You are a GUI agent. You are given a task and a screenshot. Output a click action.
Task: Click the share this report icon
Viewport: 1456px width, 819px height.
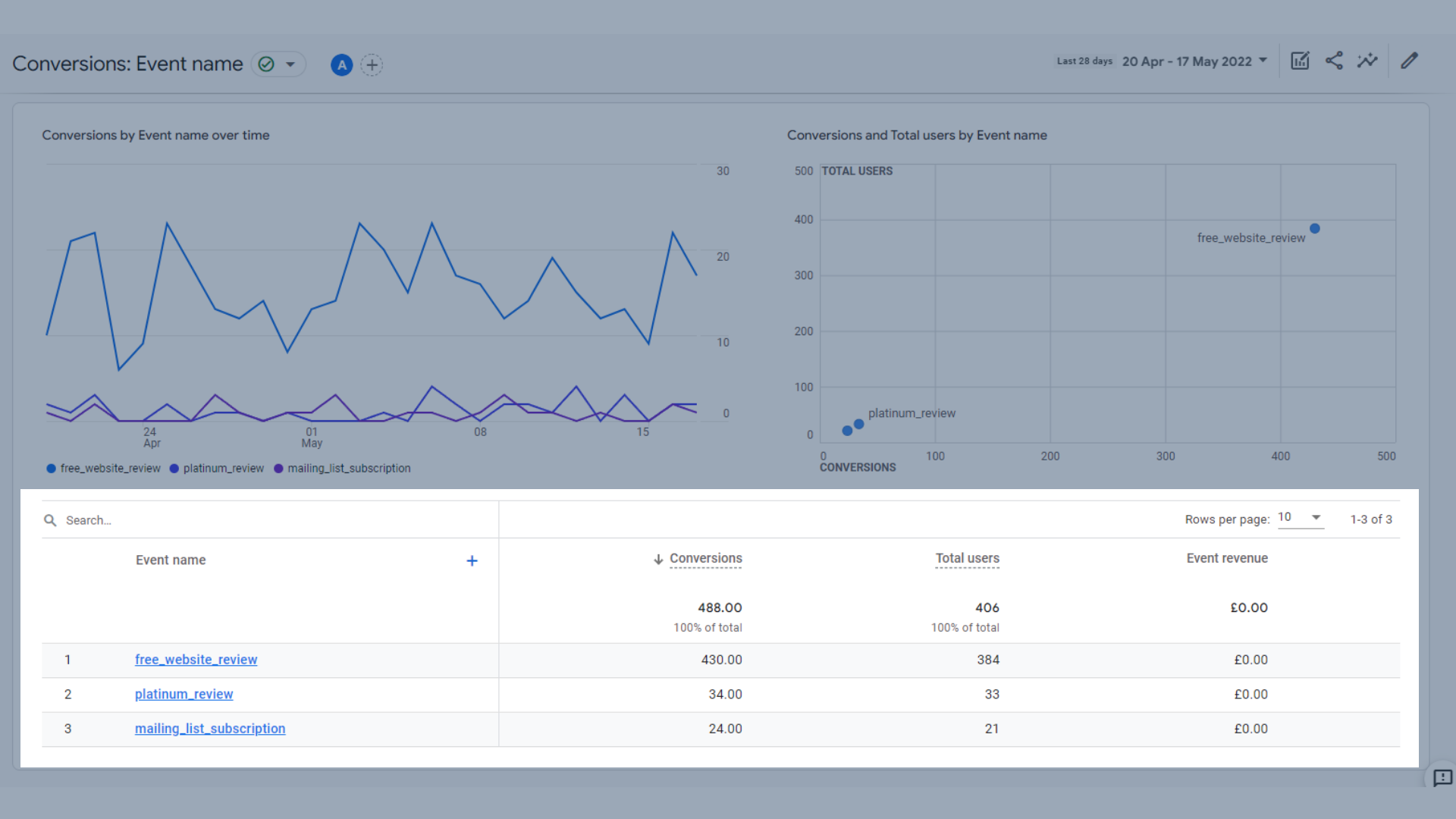[x=1334, y=61]
